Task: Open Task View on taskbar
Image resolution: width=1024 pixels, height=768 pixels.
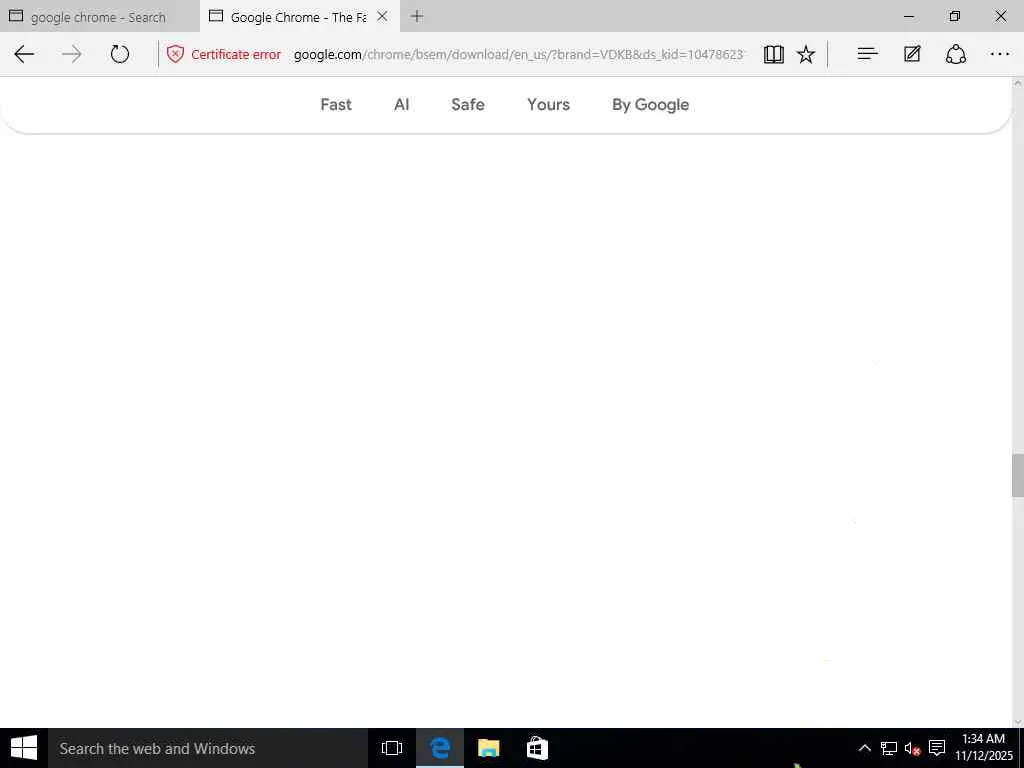Action: pyautogui.click(x=392, y=748)
